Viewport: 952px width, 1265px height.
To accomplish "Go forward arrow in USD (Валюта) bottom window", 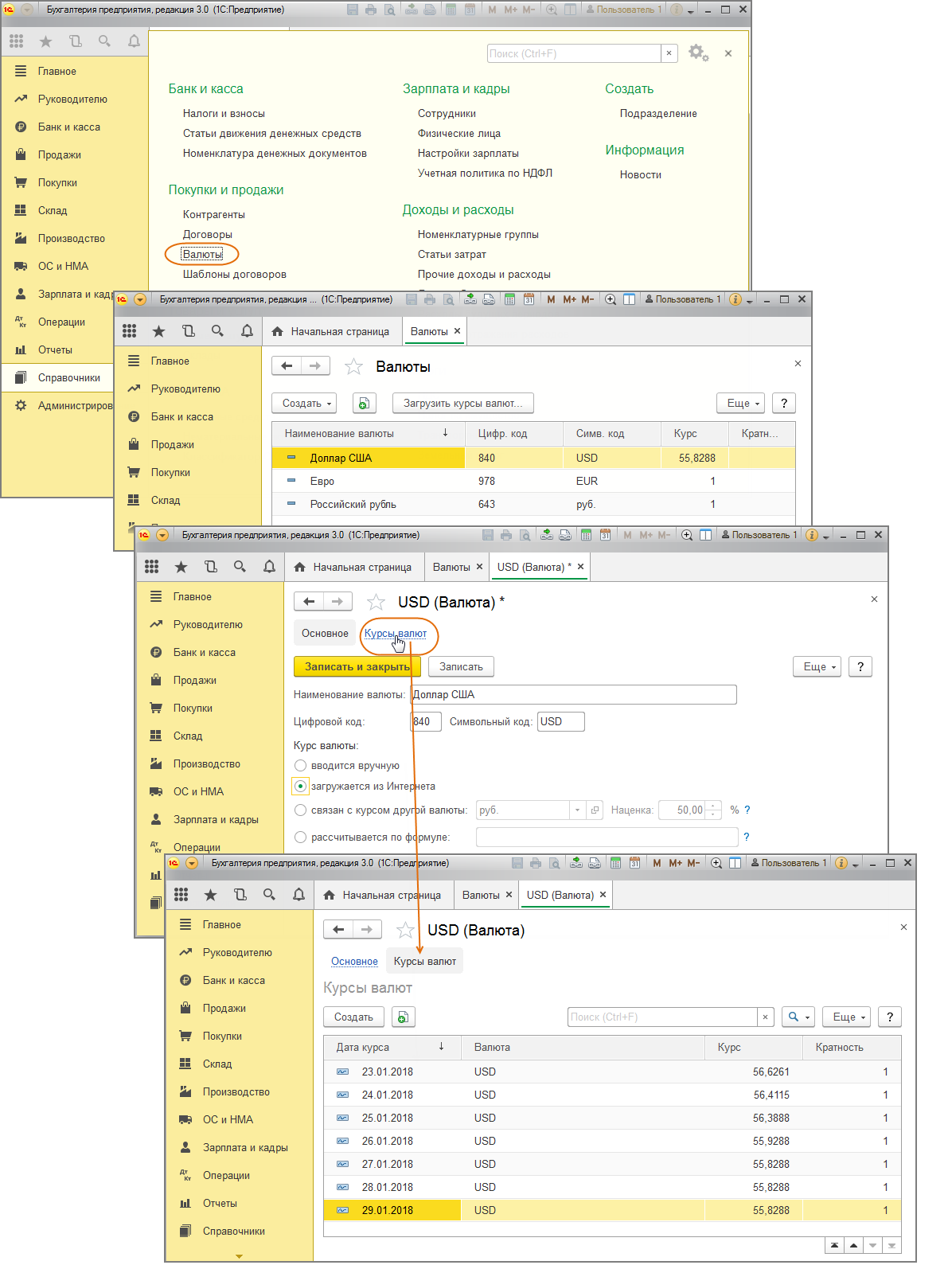I will pos(367,929).
